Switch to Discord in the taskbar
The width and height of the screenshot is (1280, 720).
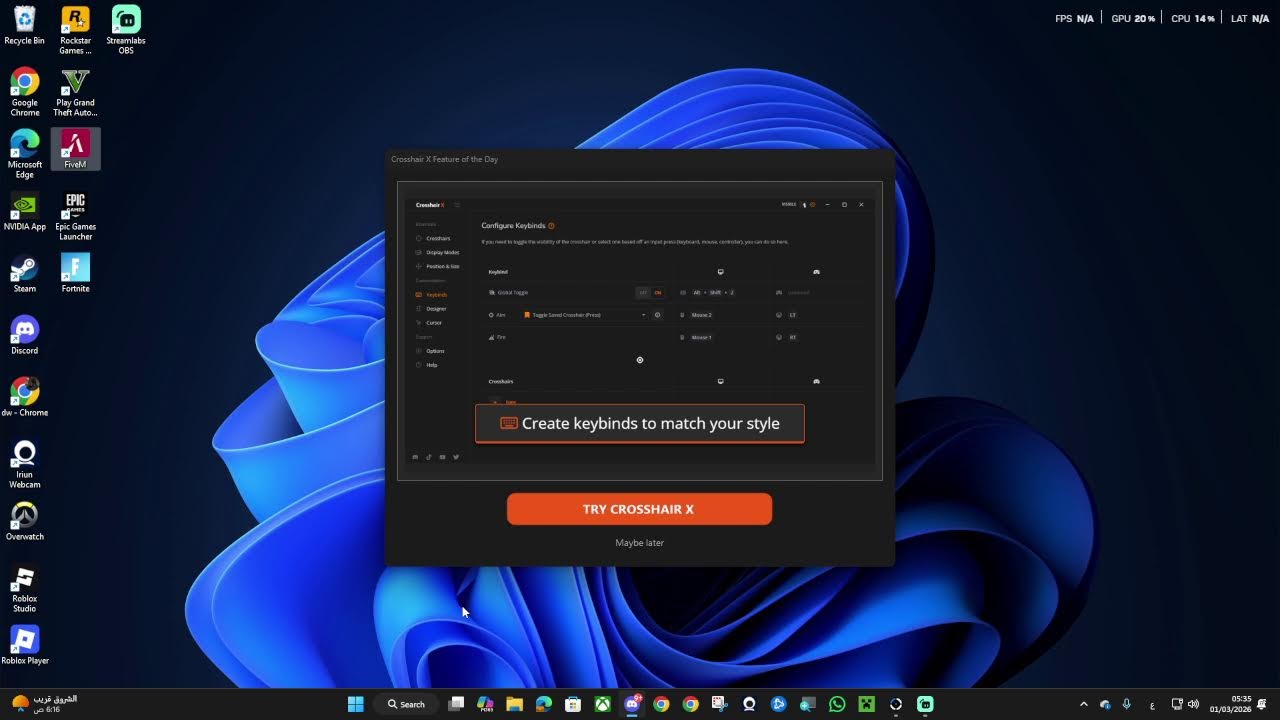(x=632, y=704)
